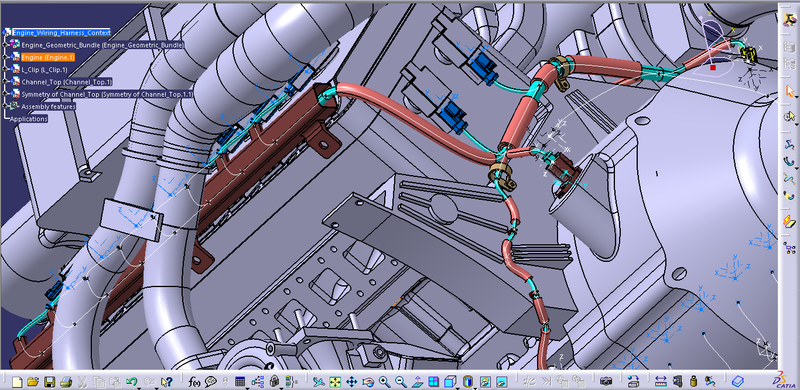Click the Knowledge Inspector tree icon
800x390 pixels.
(x=257, y=381)
